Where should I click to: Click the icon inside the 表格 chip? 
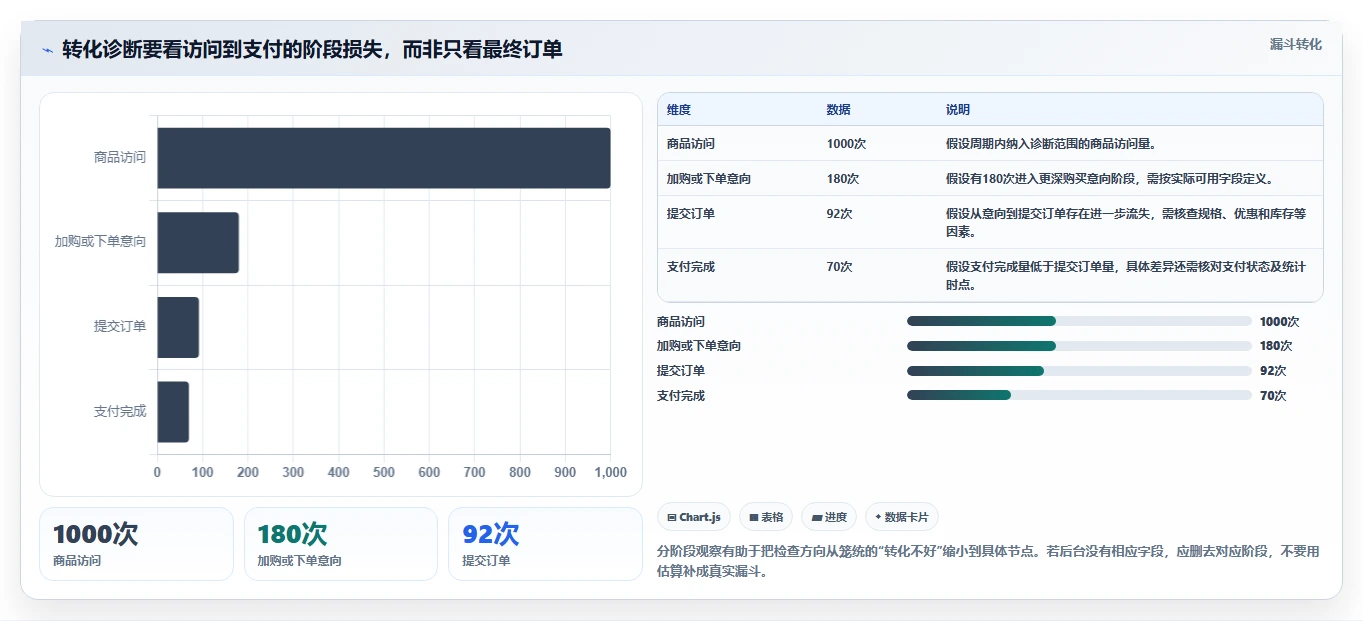pos(754,517)
